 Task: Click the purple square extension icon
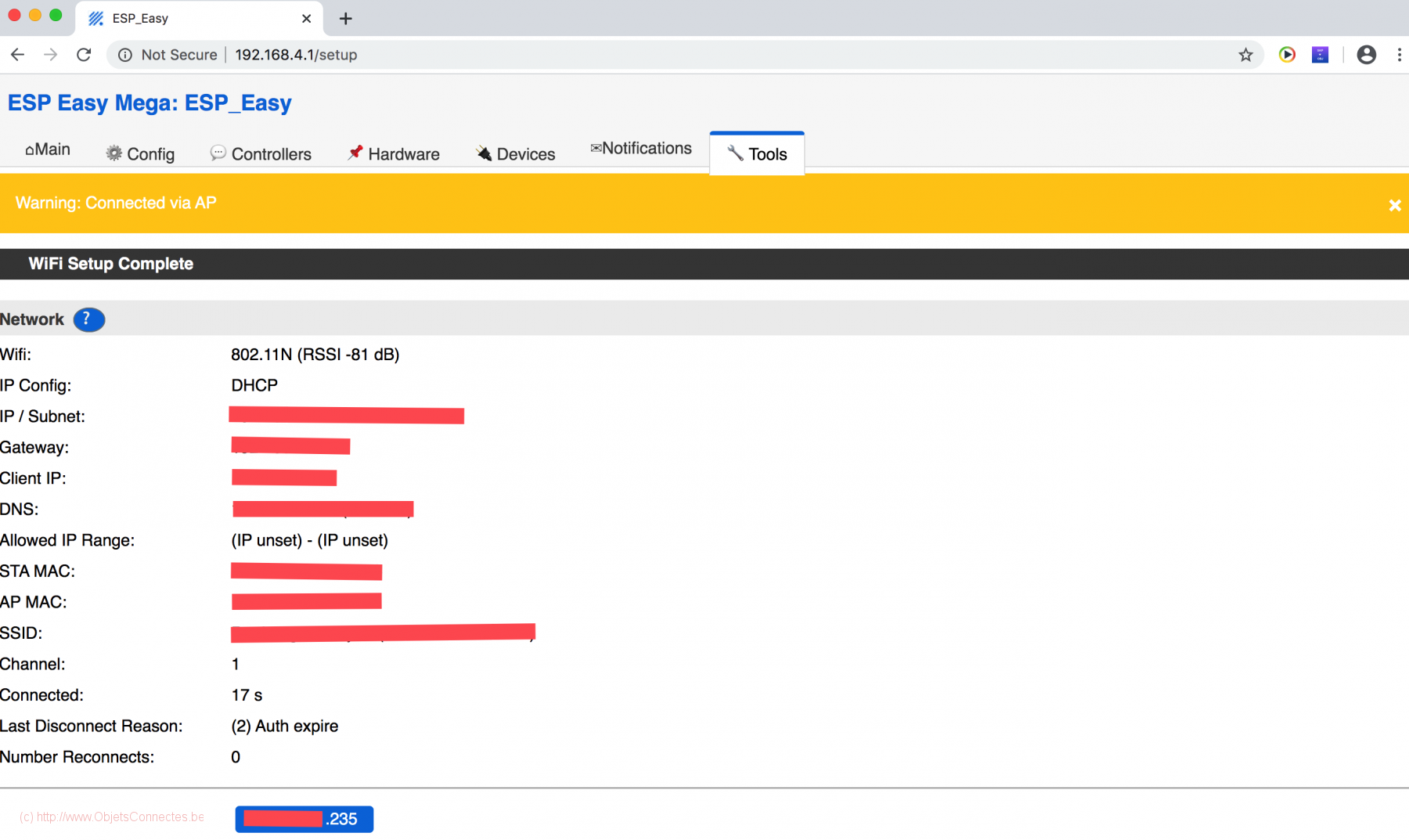pos(1321,55)
